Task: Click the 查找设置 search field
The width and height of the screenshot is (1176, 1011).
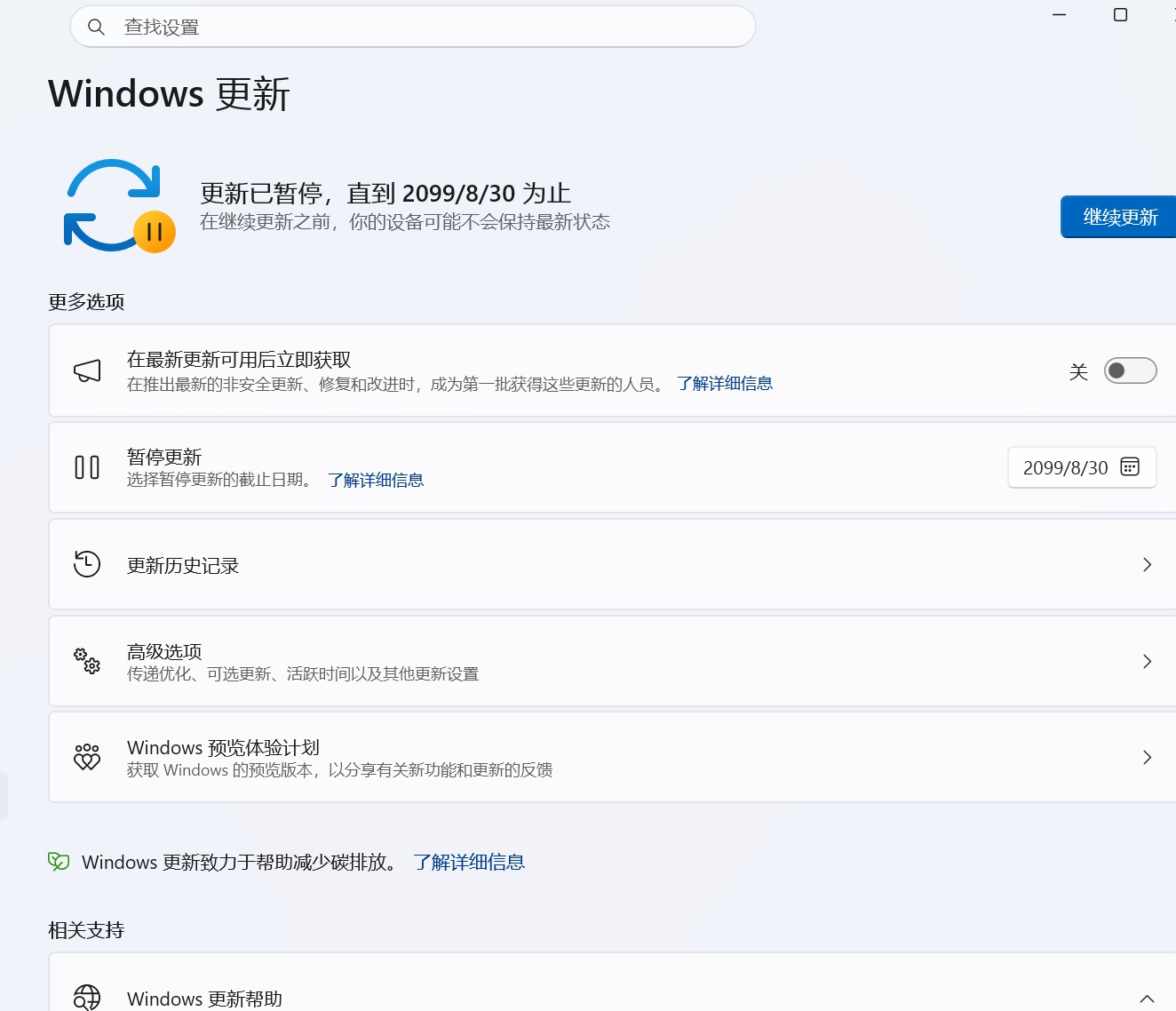Action: pos(413,27)
